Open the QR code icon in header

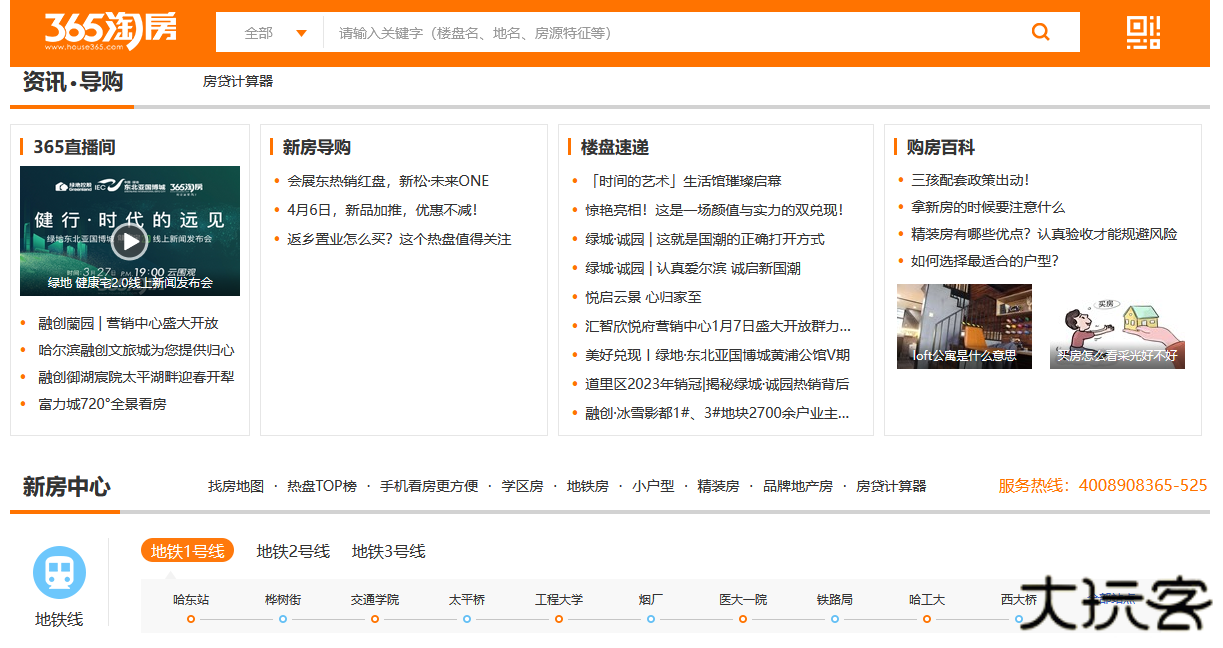pyautogui.click(x=1143, y=32)
